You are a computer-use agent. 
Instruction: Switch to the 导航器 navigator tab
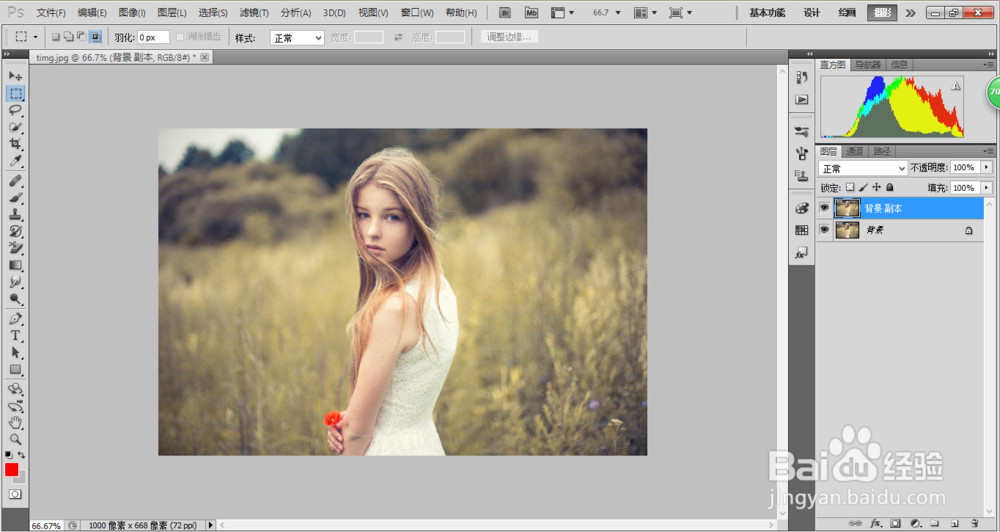point(867,64)
